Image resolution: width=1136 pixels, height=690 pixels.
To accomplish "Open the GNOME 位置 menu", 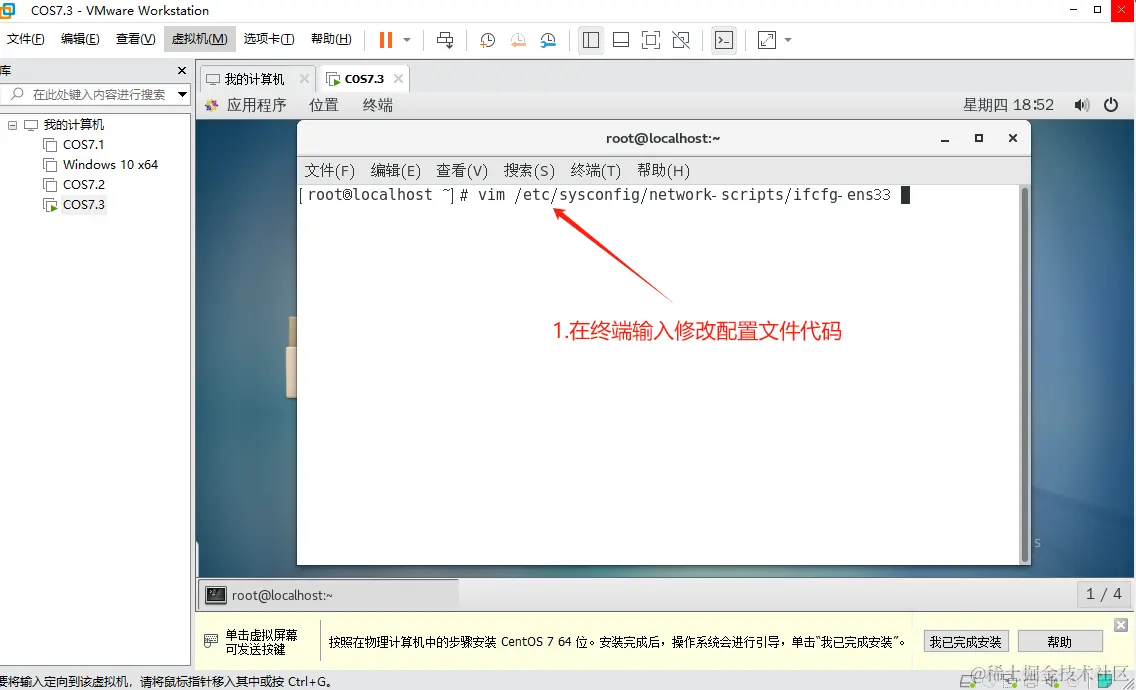I will (324, 105).
